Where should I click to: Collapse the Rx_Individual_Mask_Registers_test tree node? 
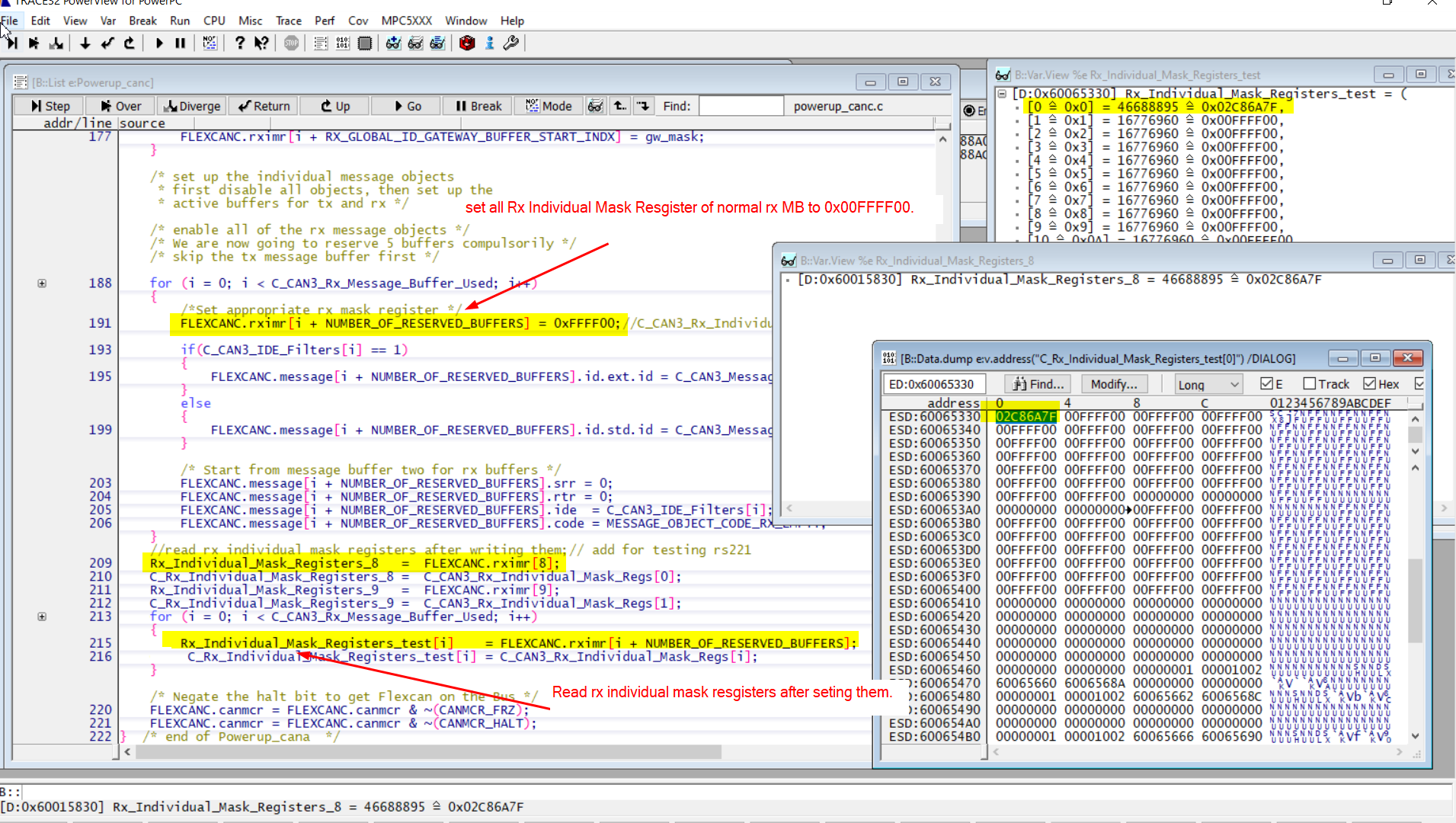click(1003, 94)
